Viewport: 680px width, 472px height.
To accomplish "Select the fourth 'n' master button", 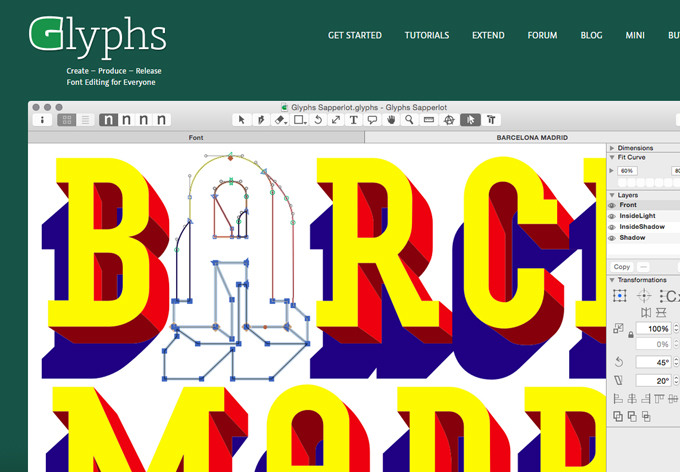I will [161, 120].
